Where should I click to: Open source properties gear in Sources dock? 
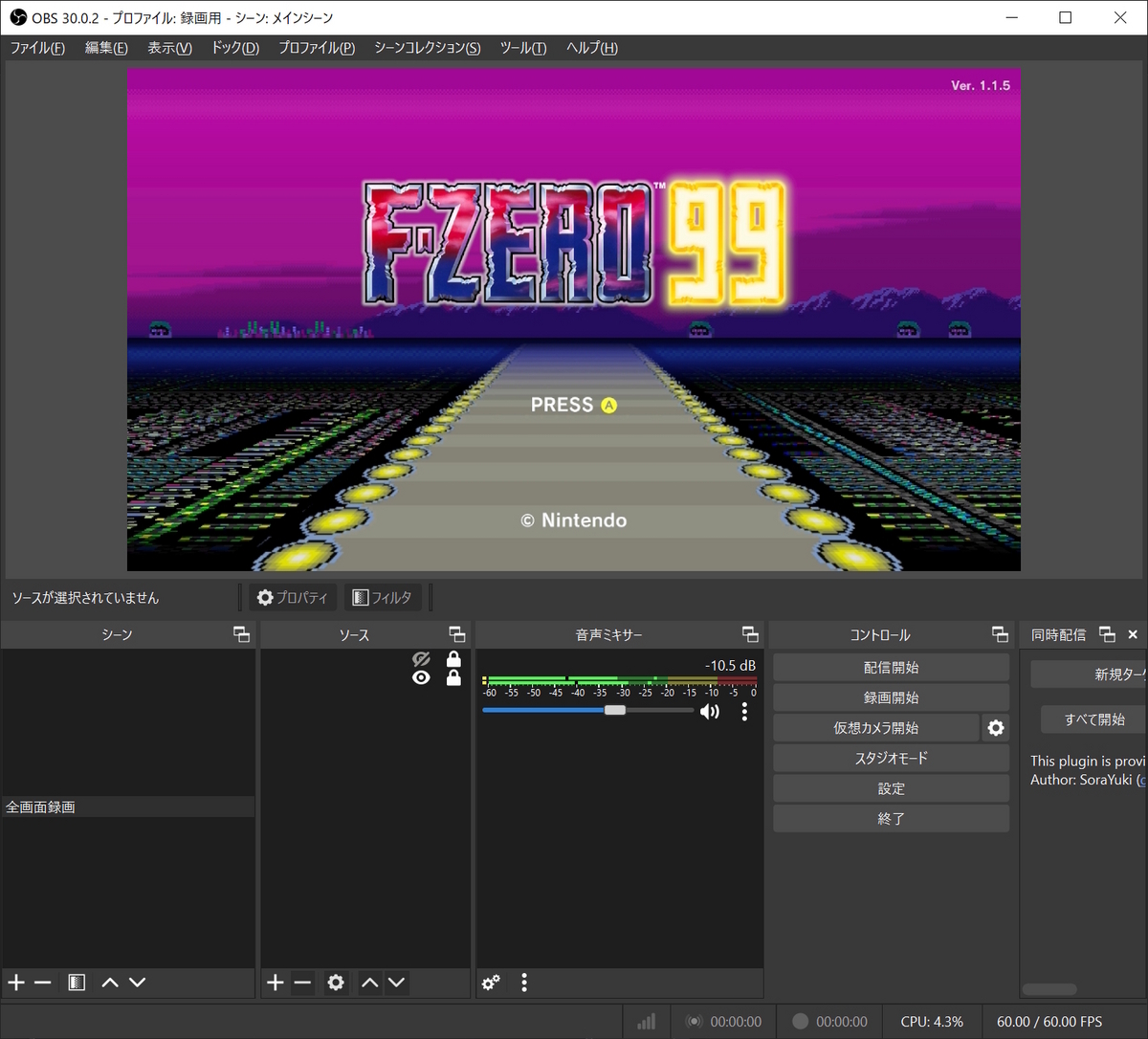click(336, 983)
